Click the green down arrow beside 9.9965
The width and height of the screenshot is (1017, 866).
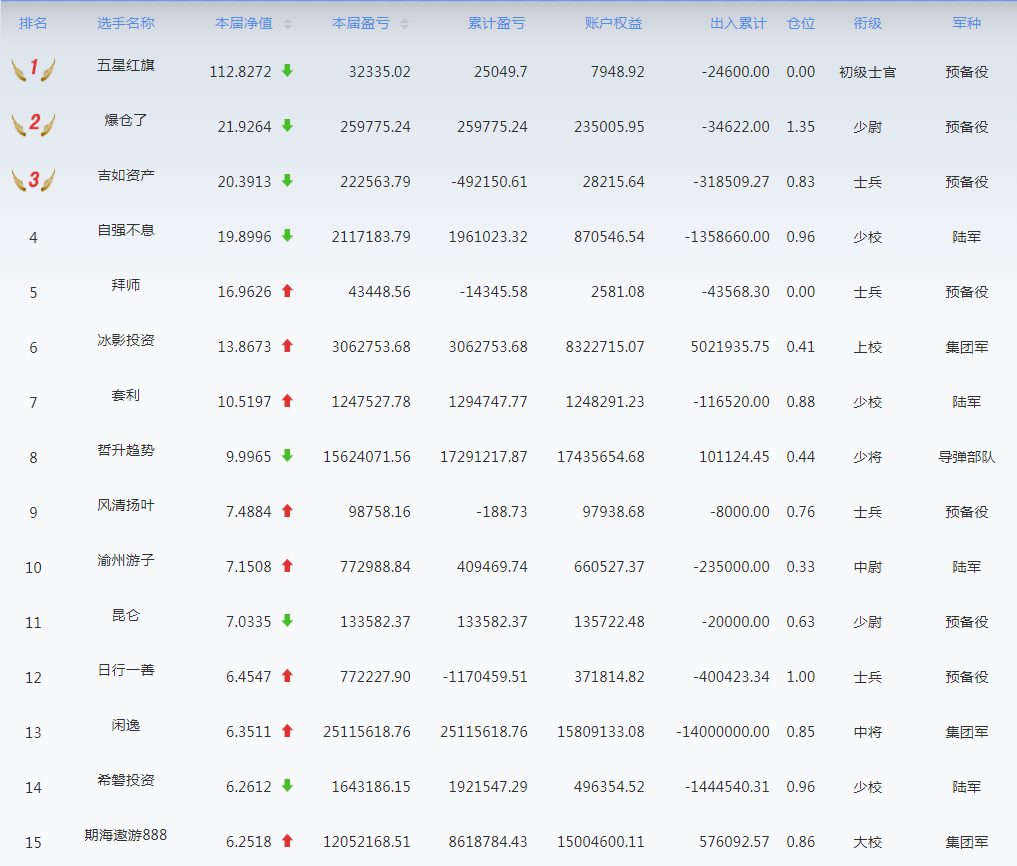[287, 456]
